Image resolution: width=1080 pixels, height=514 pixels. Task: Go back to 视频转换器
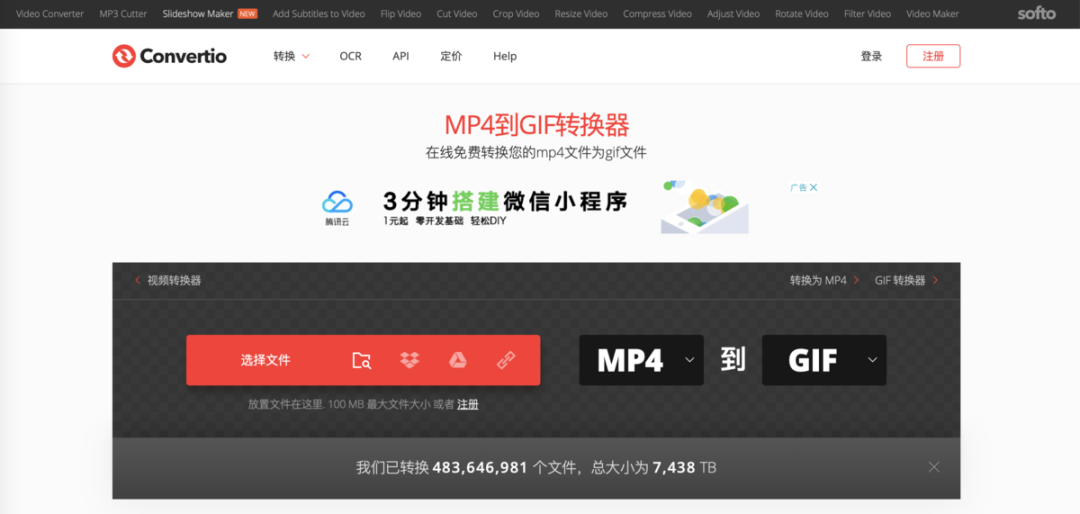coord(169,280)
